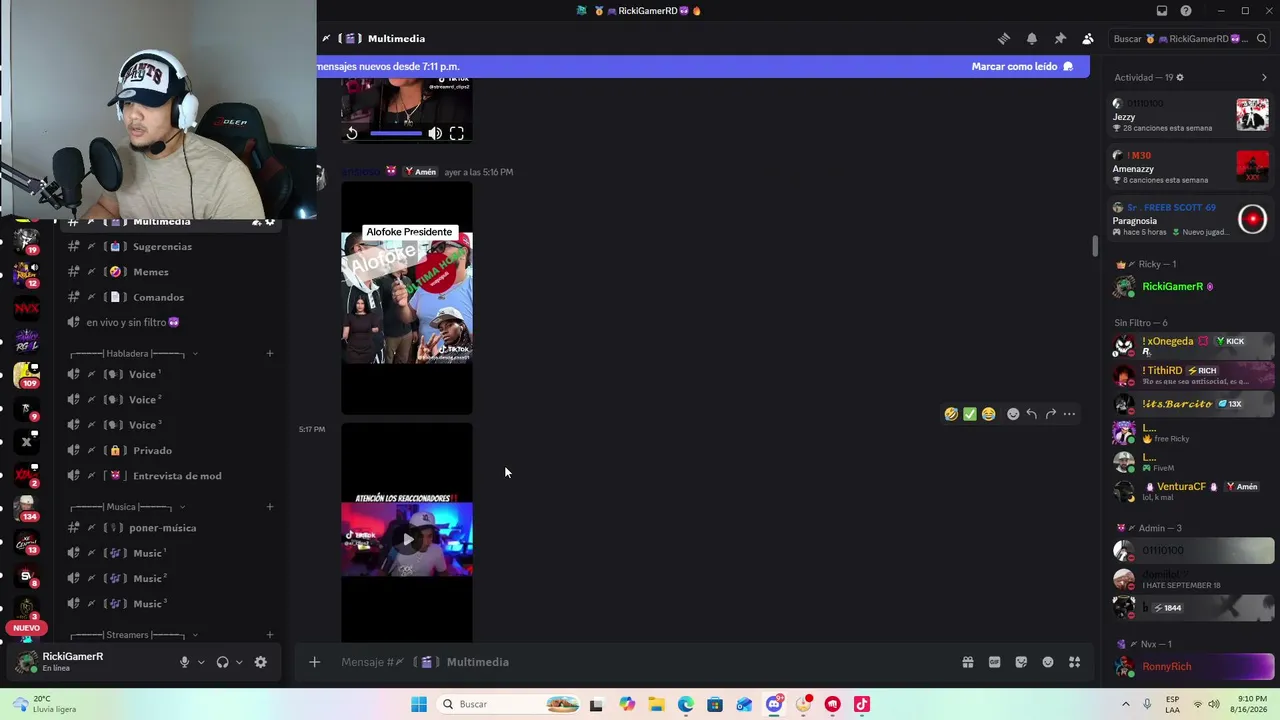
Task: Join Entrevista de mod voice channel
Action: pos(170,476)
